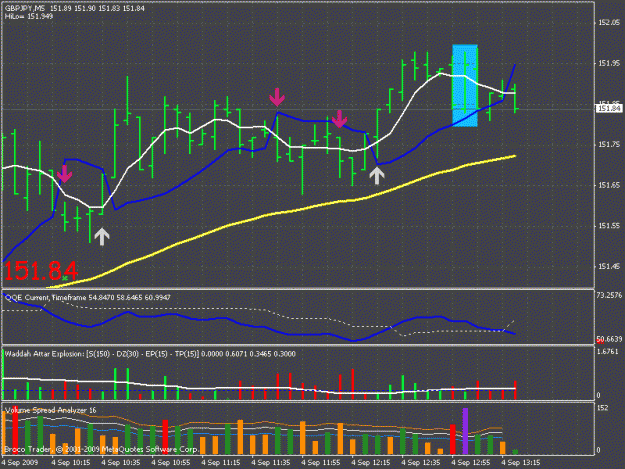The width and height of the screenshot is (625, 469).
Task: Click the 50.6639 QQE scale value
Action: 609,339
